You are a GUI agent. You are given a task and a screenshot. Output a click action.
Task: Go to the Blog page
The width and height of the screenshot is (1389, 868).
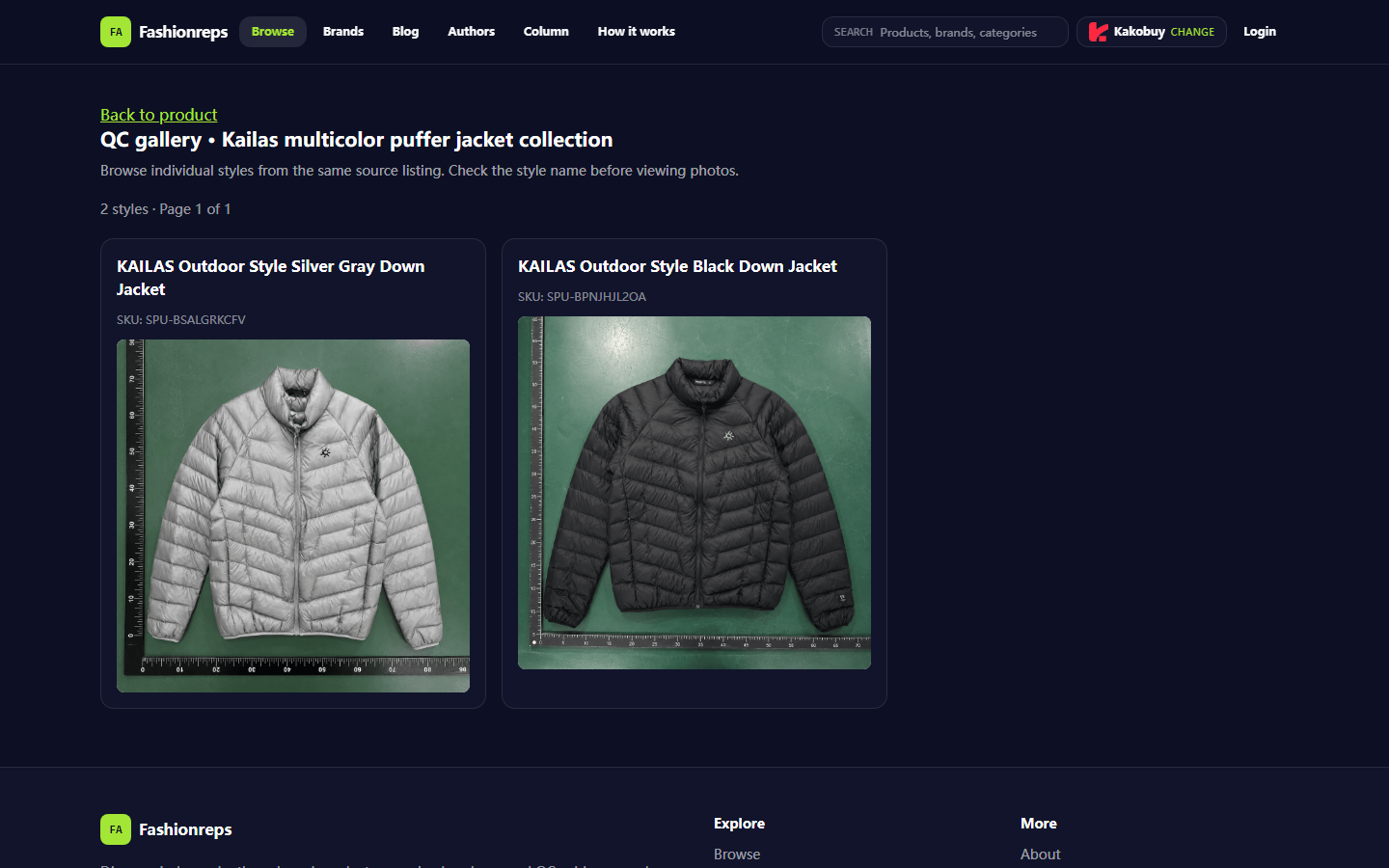405,32
